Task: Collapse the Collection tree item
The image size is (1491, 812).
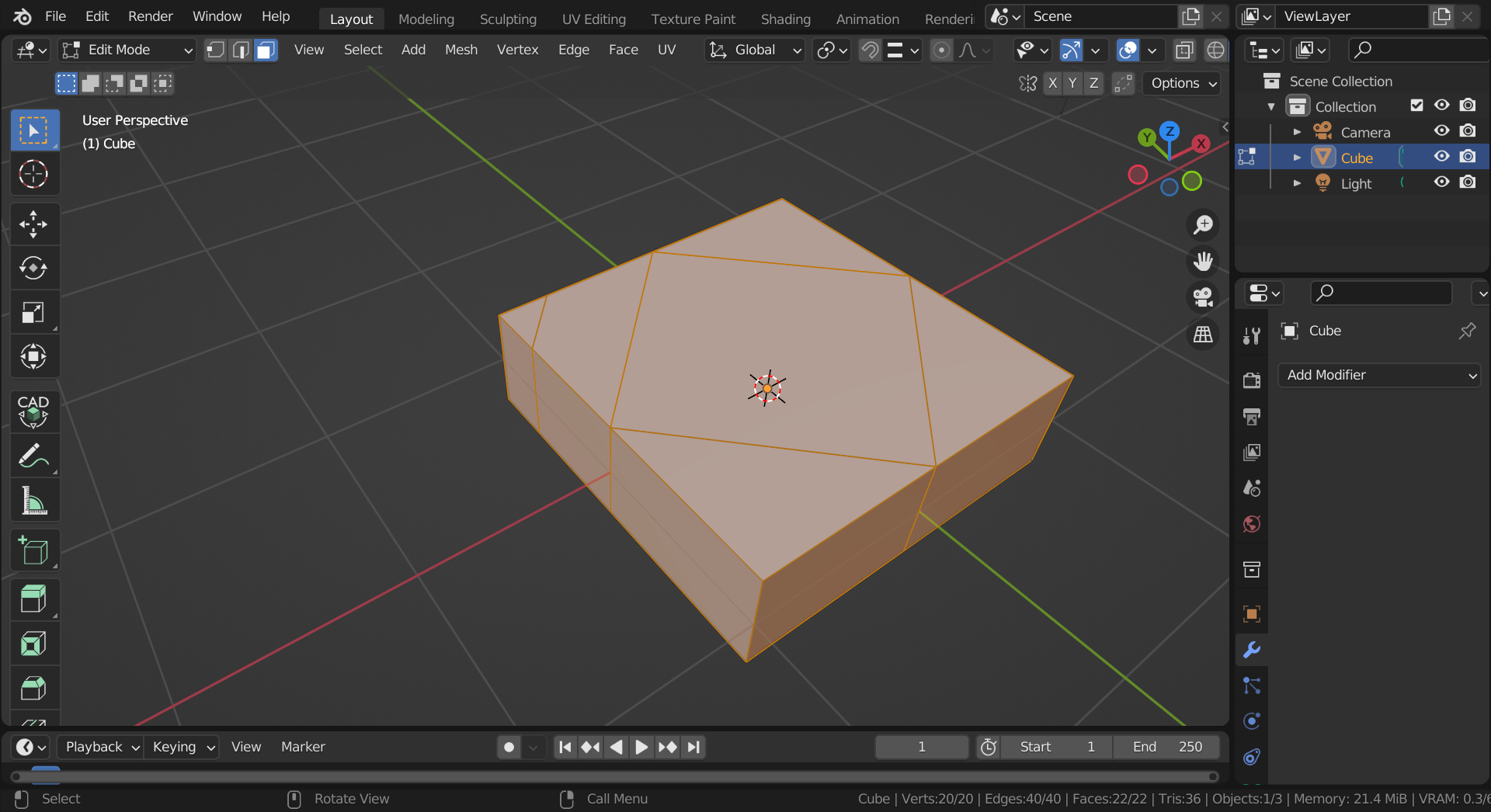Action: coord(1270,106)
